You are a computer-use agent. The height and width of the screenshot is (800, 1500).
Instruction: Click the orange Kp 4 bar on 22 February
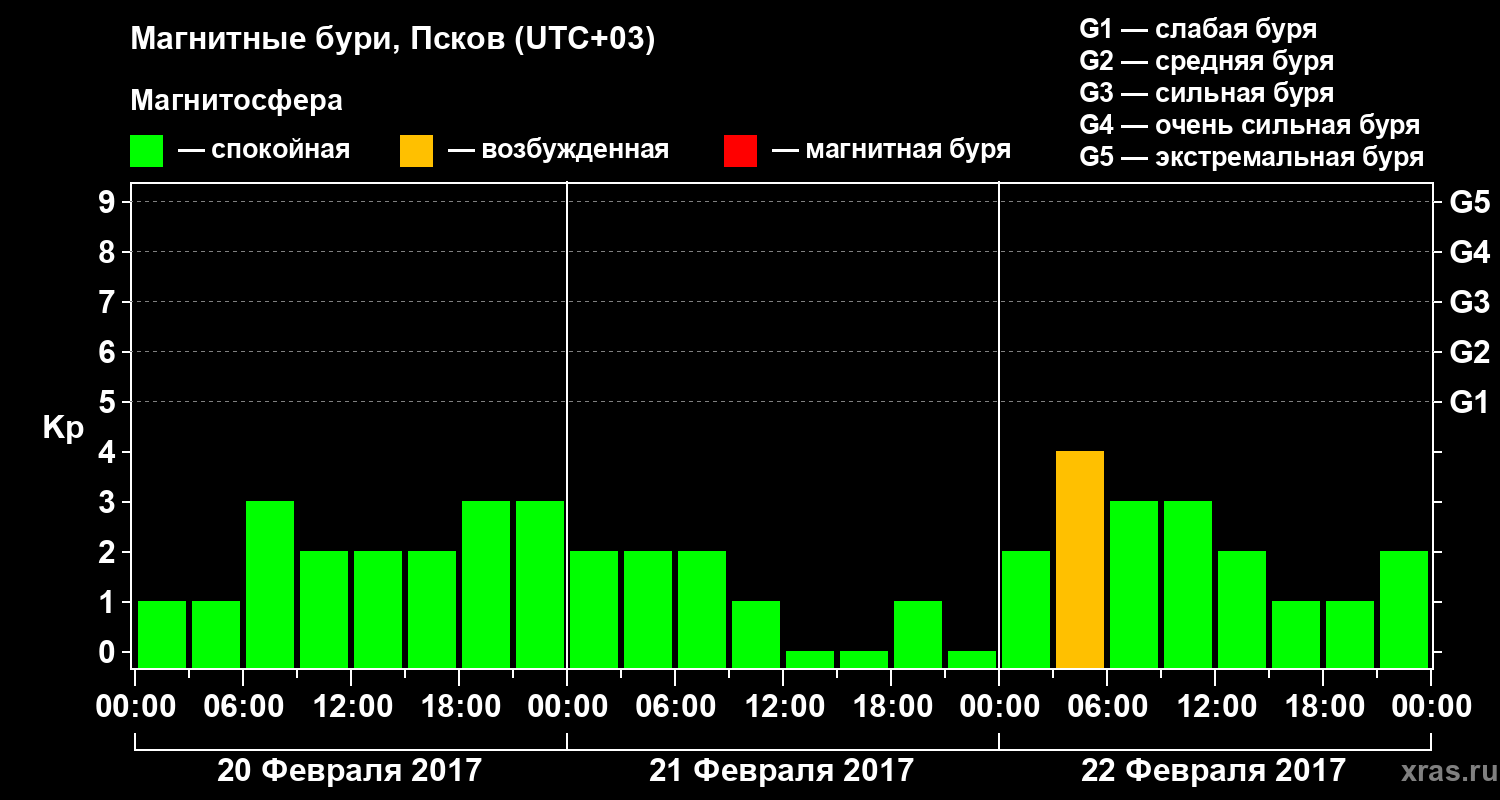[1080, 559]
